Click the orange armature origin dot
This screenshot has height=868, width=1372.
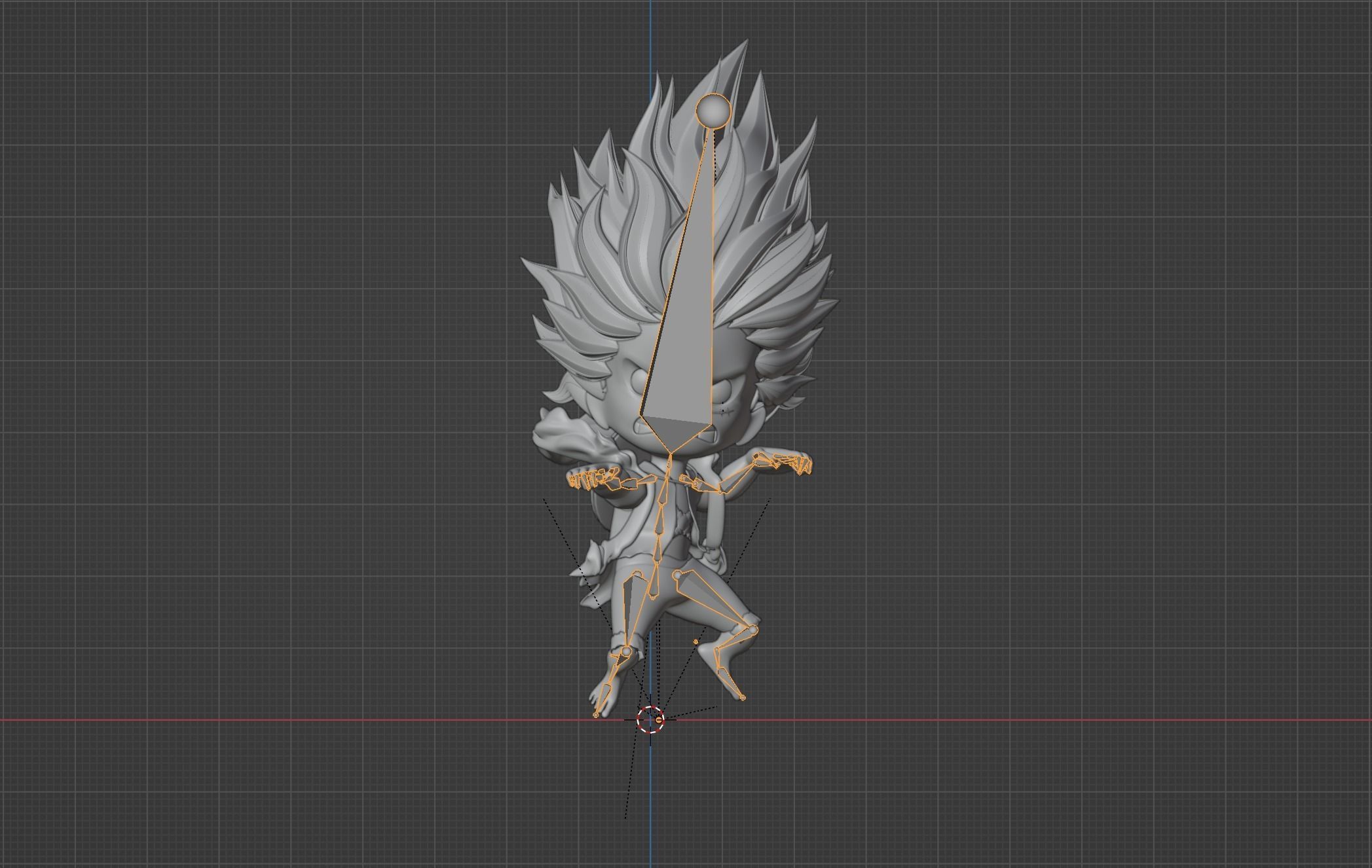click(x=659, y=720)
